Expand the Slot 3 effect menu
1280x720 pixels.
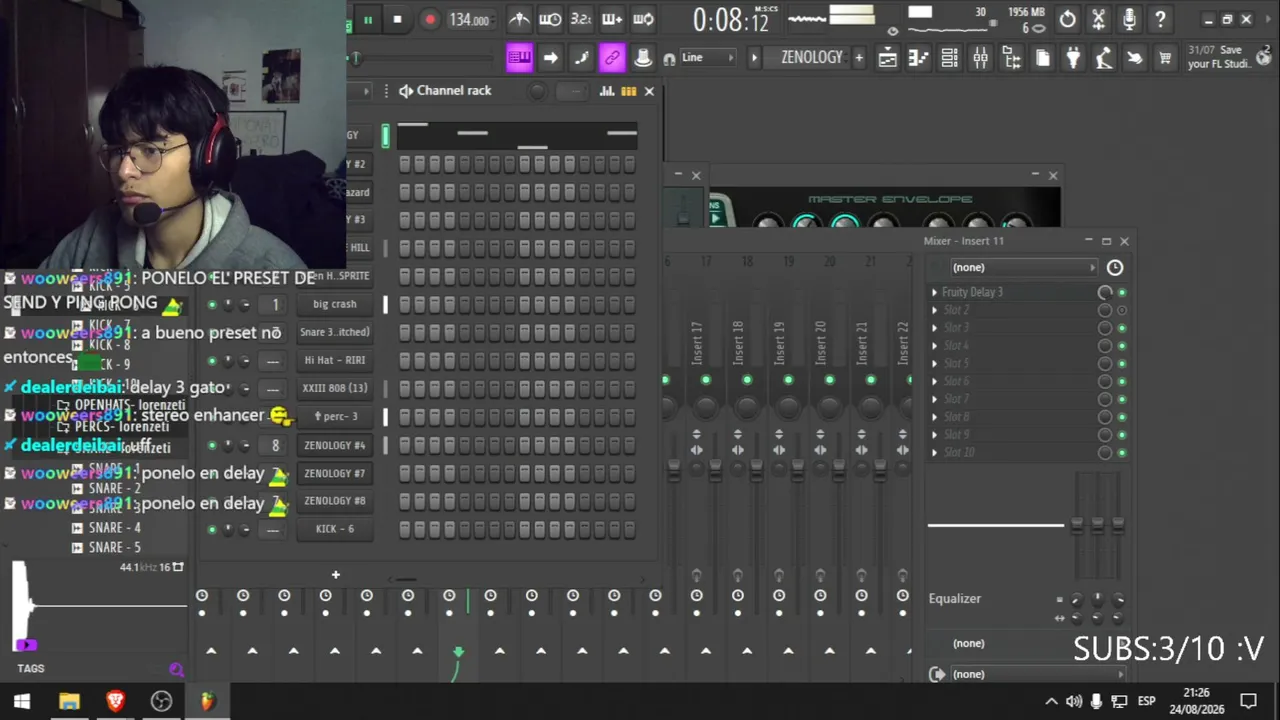click(935, 328)
